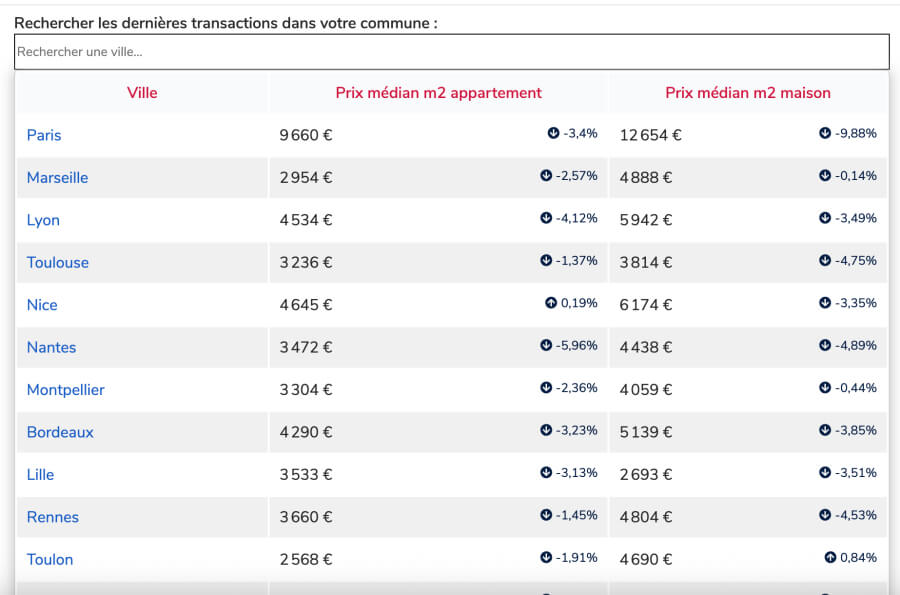The width and height of the screenshot is (900, 595).
Task: Click the Ville column header
Action: pos(142,93)
